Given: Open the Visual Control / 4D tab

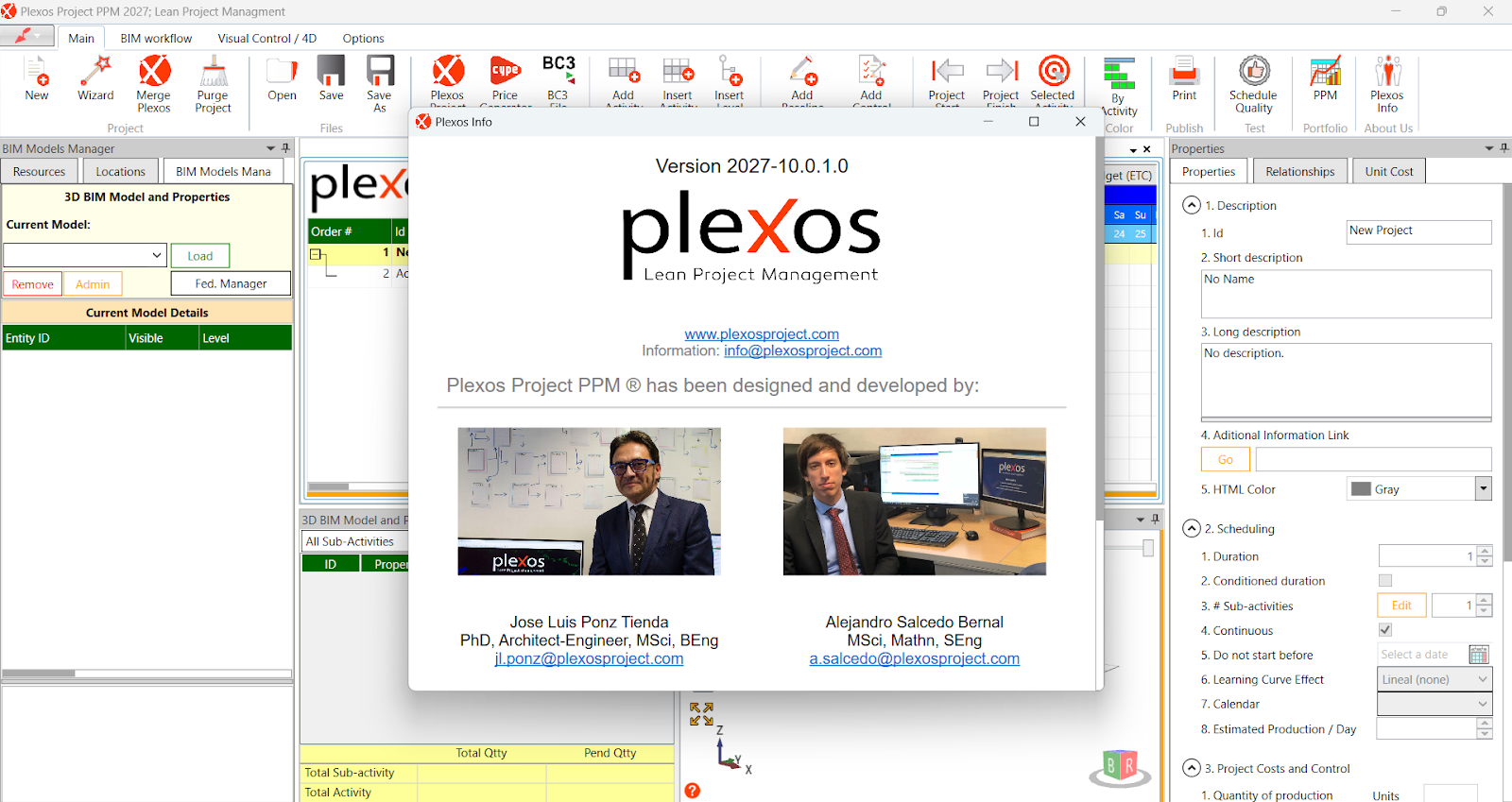Looking at the screenshot, I should click(x=267, y=39).
